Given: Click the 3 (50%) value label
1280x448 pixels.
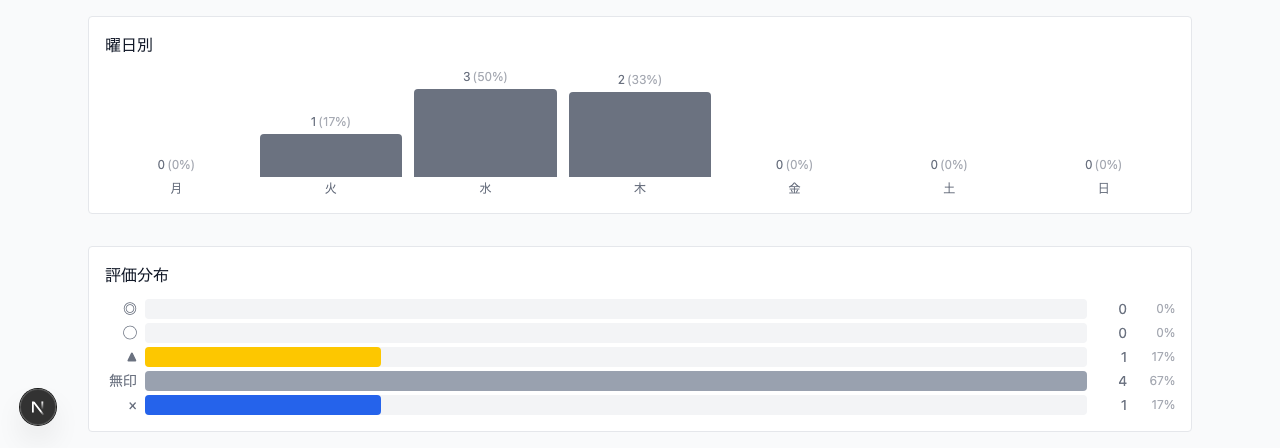Looking at the screenshot, I should tap(485, 77).
